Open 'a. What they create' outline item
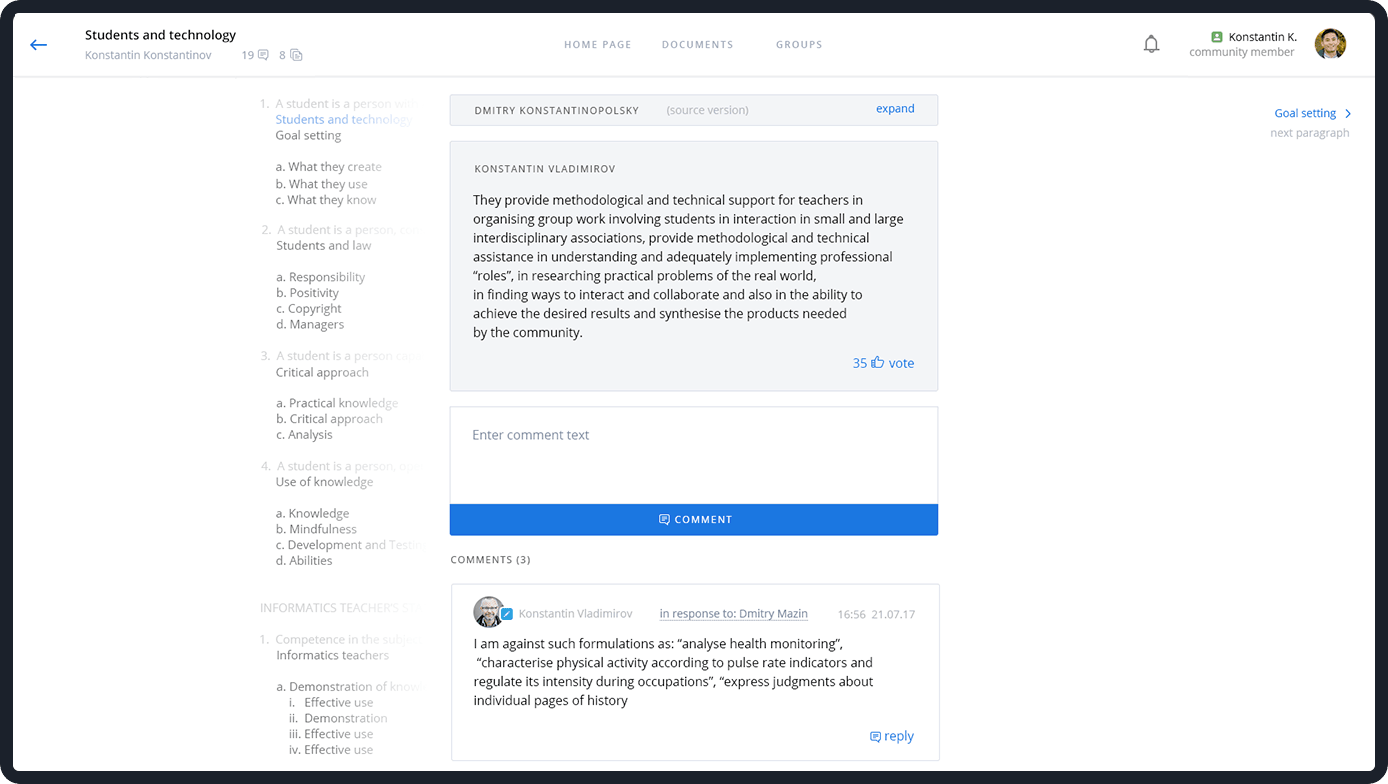 (329, 167)
